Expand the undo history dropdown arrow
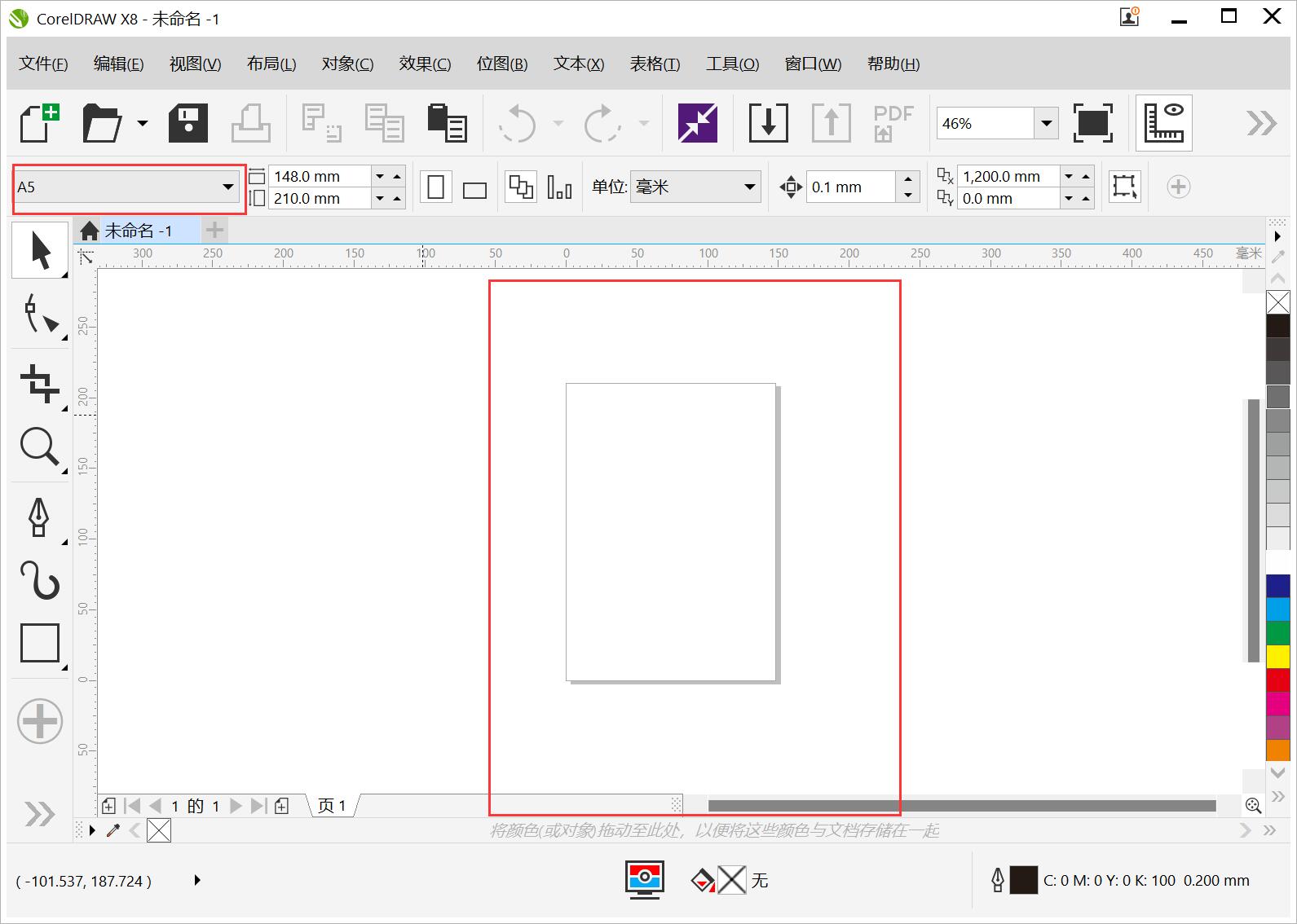 click(x=558, y=124)
